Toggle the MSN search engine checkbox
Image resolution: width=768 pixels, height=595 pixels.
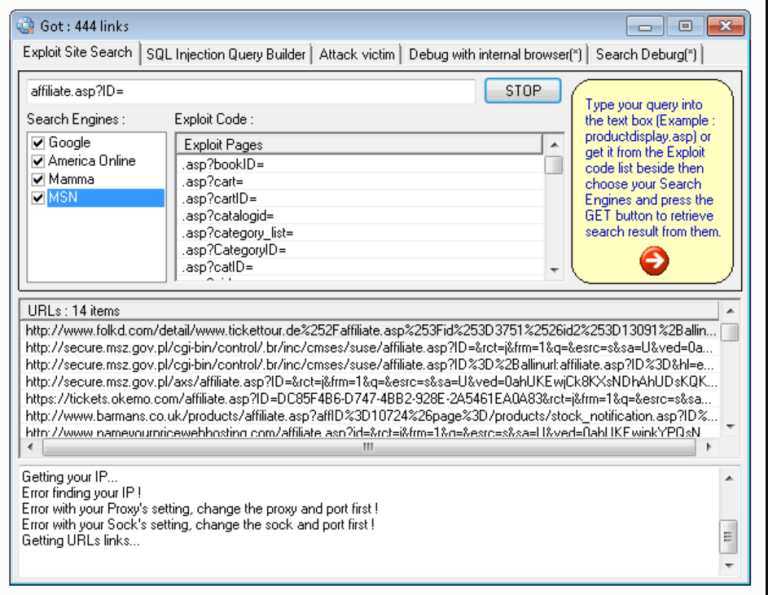(x=38, y=198)
